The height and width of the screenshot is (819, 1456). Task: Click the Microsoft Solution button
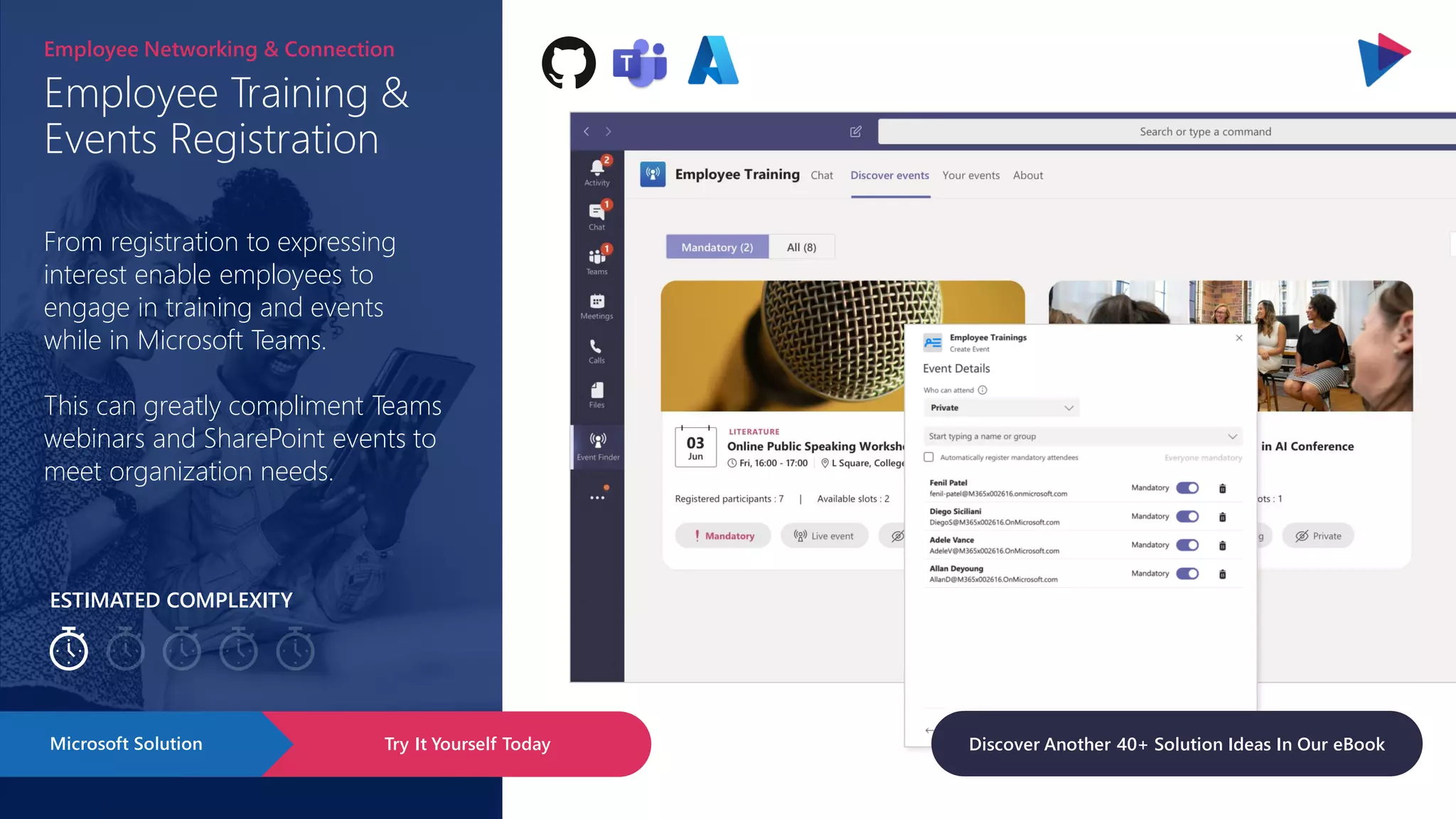coord(127,744)
